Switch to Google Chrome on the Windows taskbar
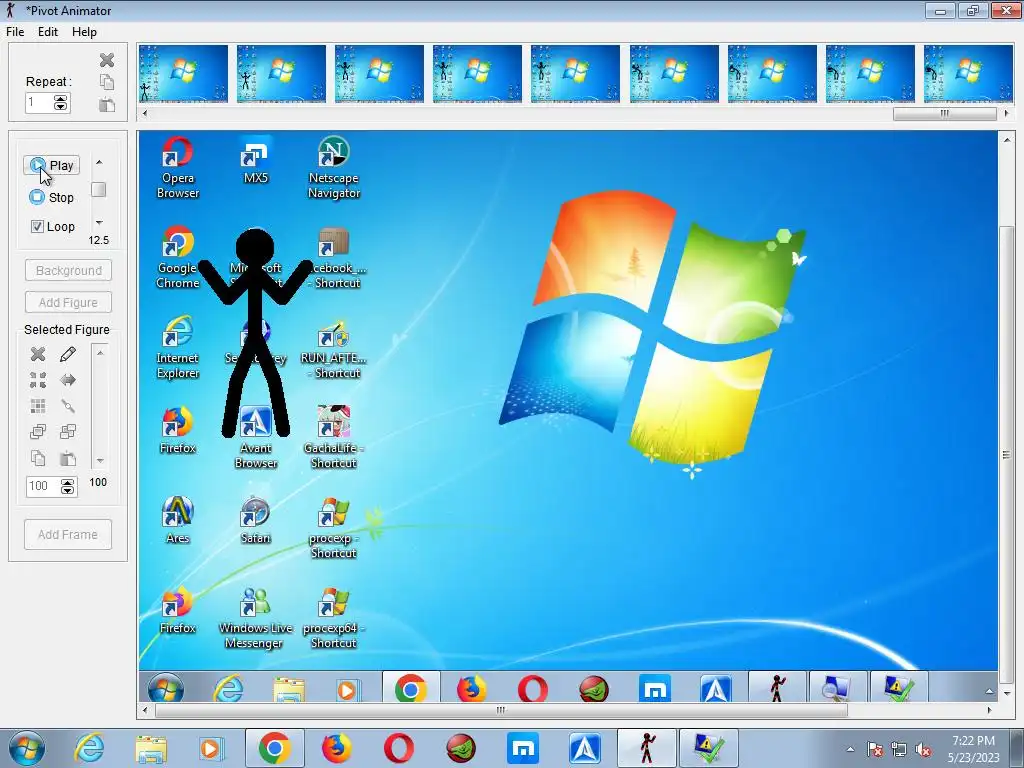The width and height of the screenshot is (1024, 768). (274, 748)
